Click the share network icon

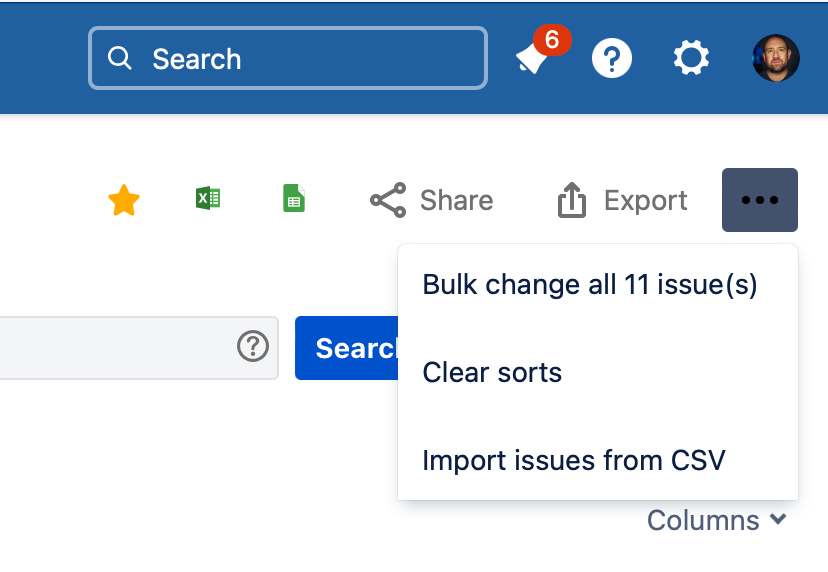point(388,200)
